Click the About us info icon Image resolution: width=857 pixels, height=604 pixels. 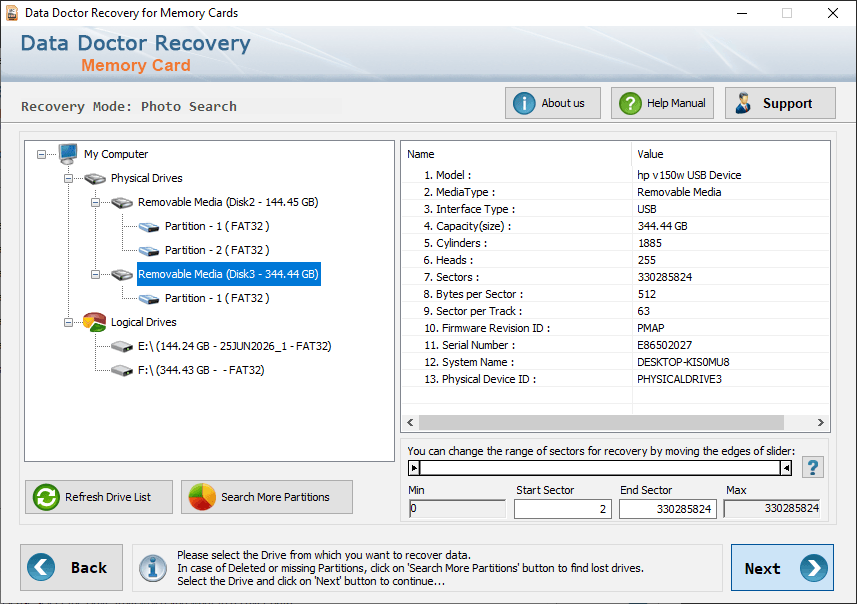click(524, 103)
